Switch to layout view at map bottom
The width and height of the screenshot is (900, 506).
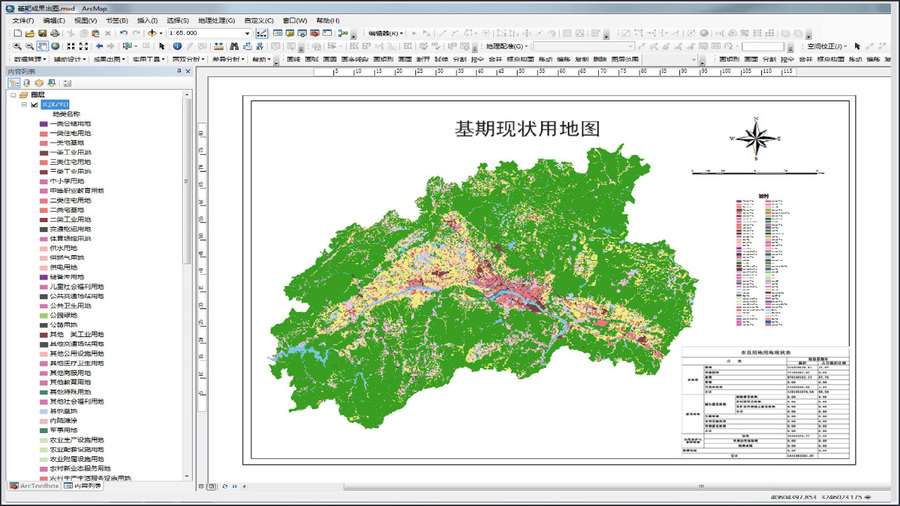[211, 486]
